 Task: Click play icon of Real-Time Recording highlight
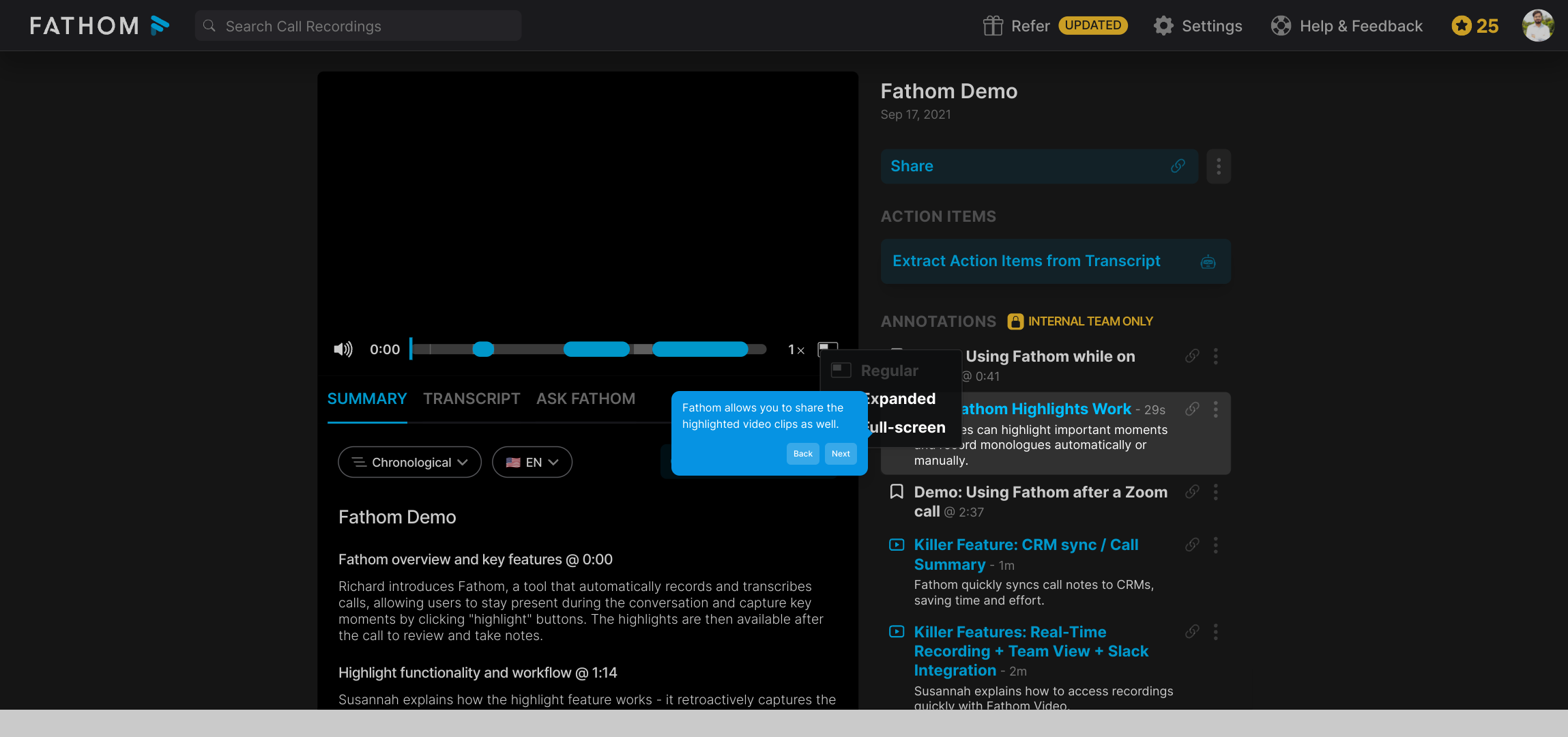pos(897,631)
